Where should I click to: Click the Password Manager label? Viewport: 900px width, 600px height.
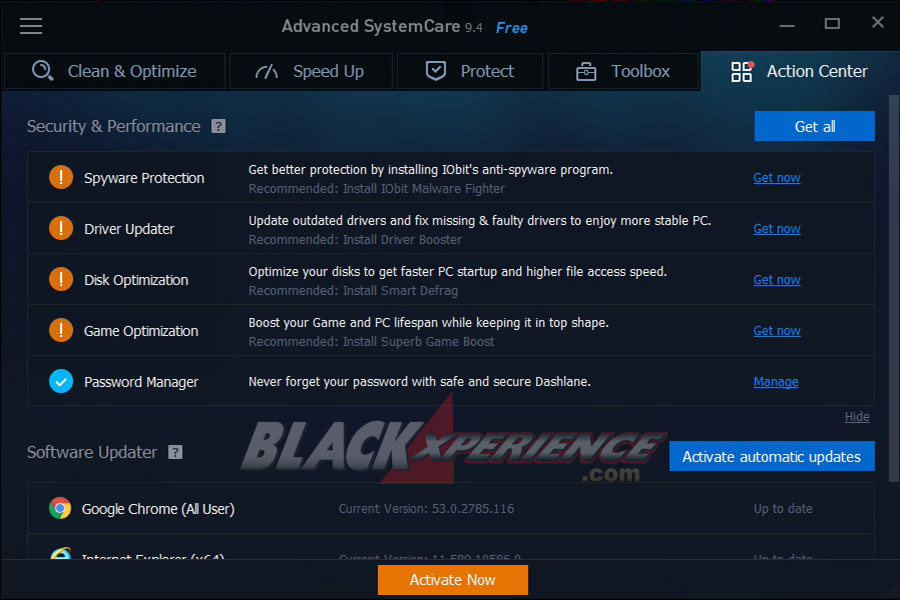tap(141, 382)
